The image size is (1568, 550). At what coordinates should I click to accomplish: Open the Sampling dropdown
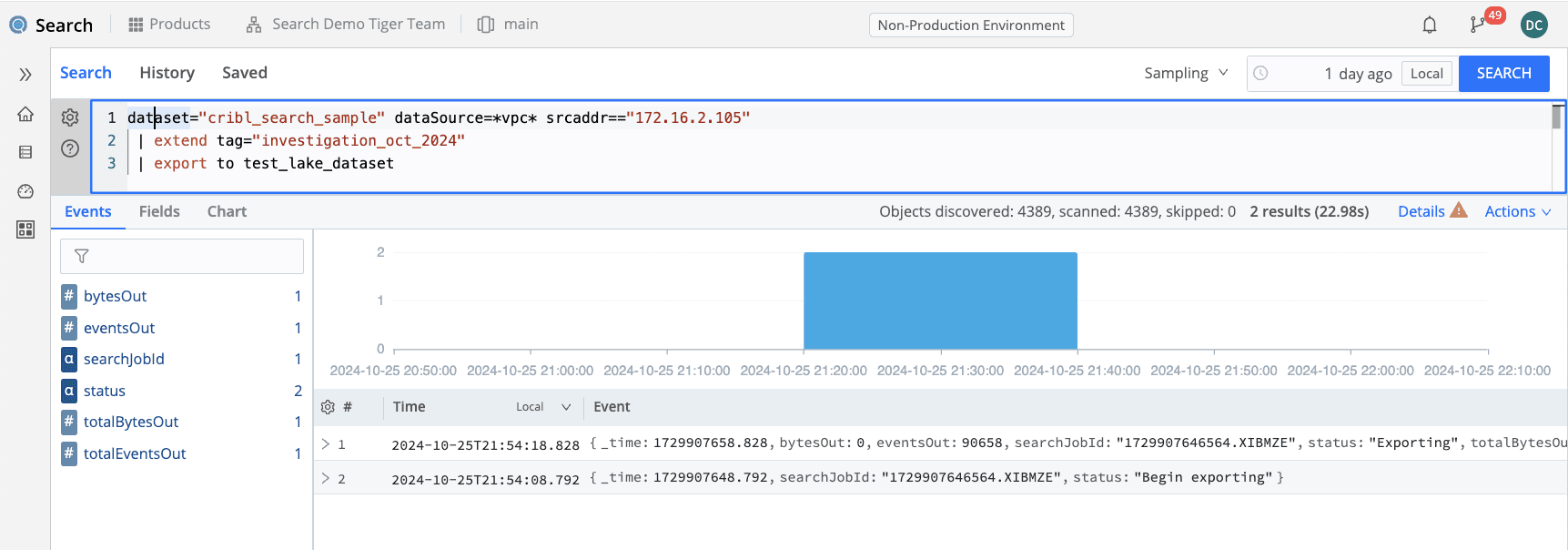point(1186,73)
